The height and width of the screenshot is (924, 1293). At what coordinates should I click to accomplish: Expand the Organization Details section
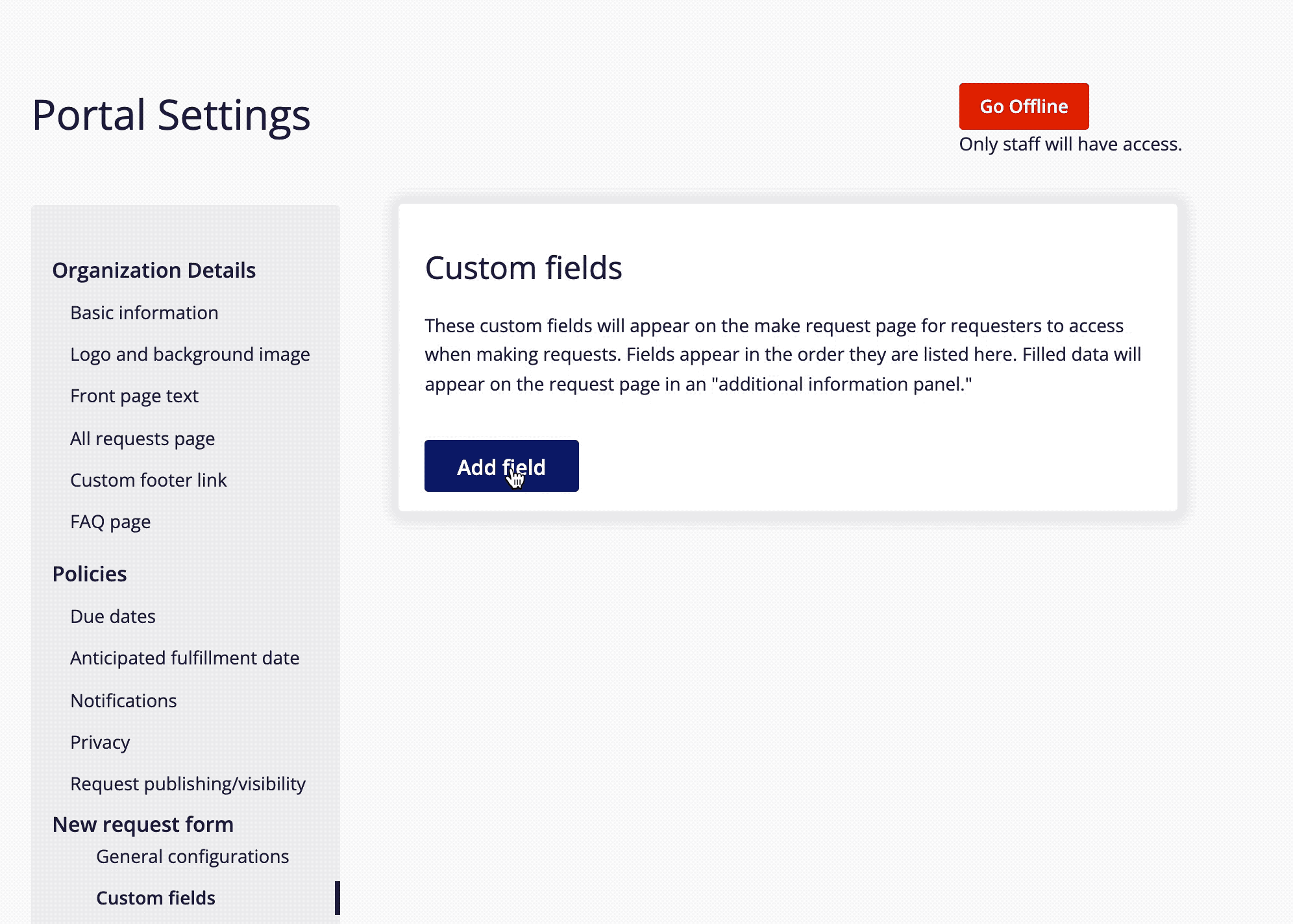pyautogui.click(x=154, y=270)
